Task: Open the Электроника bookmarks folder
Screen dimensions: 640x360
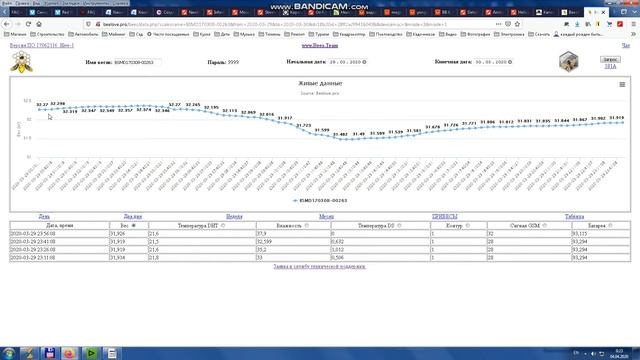Action: coord(509,35)
